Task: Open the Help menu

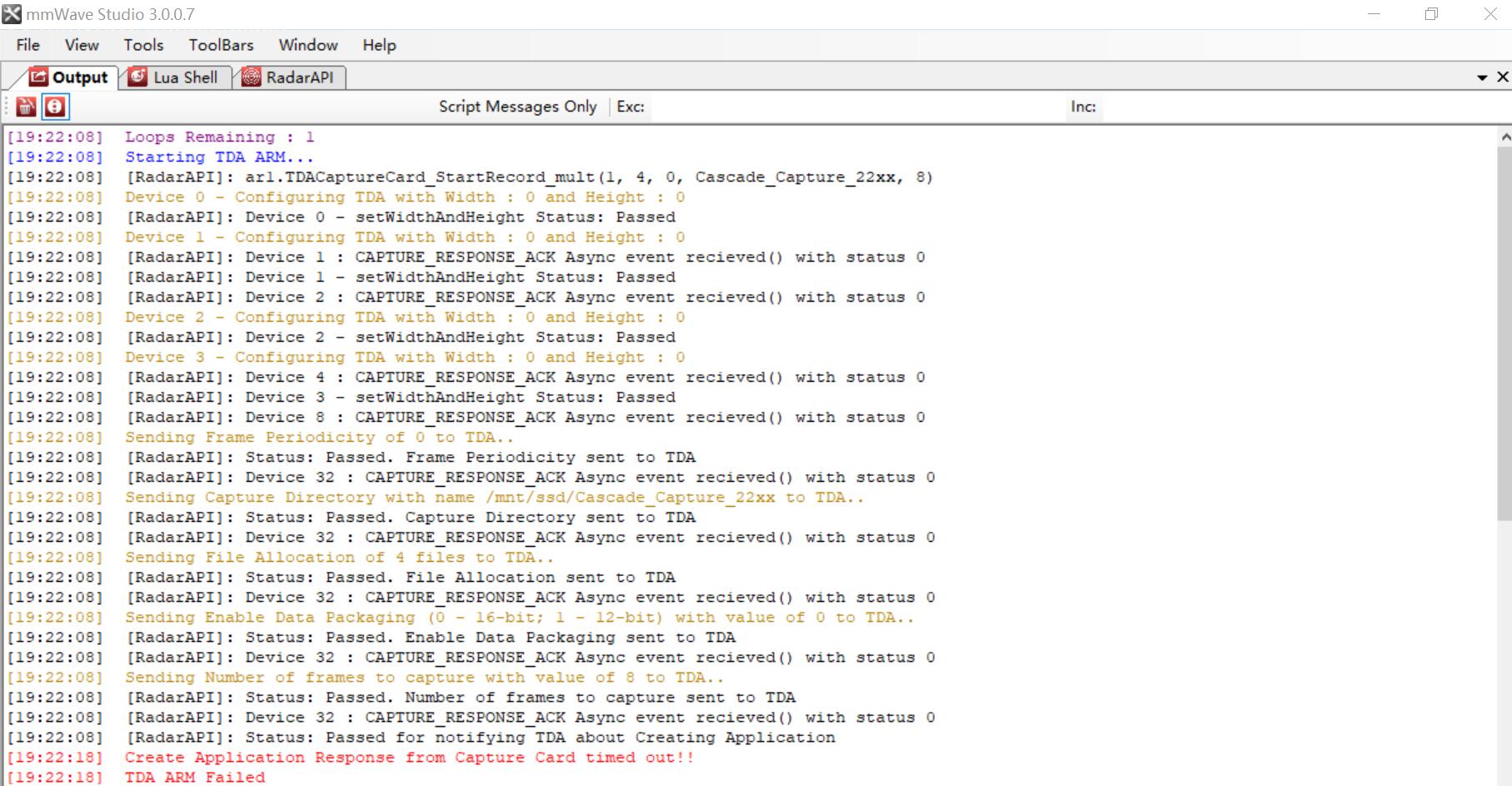Action: click(x=379, y=45)
